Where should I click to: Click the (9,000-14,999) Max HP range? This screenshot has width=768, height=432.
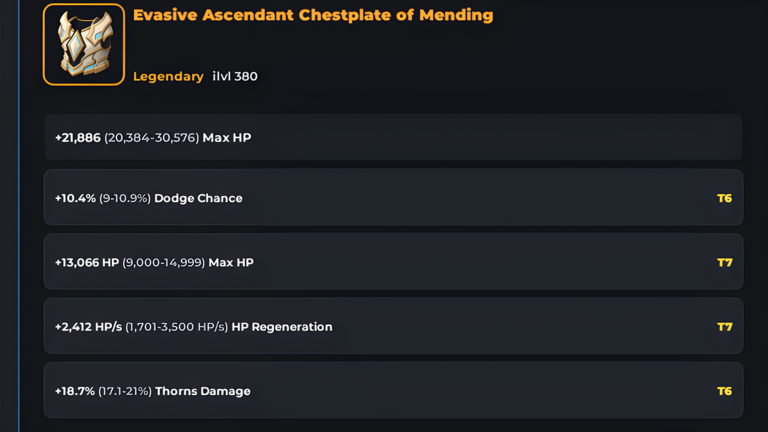(163, 263)
